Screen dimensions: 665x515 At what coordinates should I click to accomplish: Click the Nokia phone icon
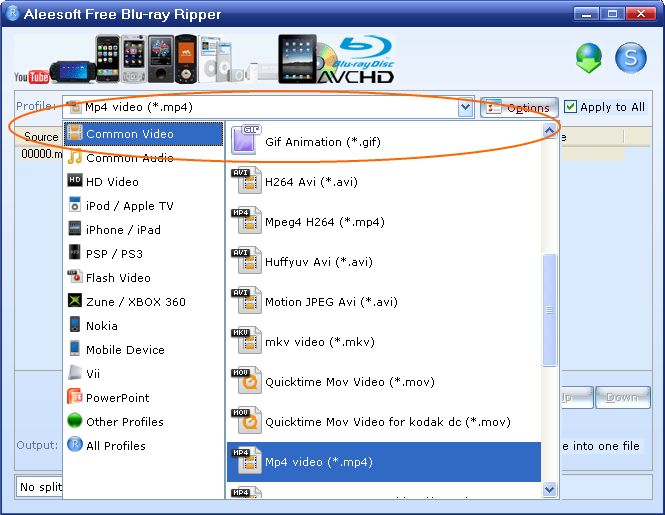click(75, 325)
